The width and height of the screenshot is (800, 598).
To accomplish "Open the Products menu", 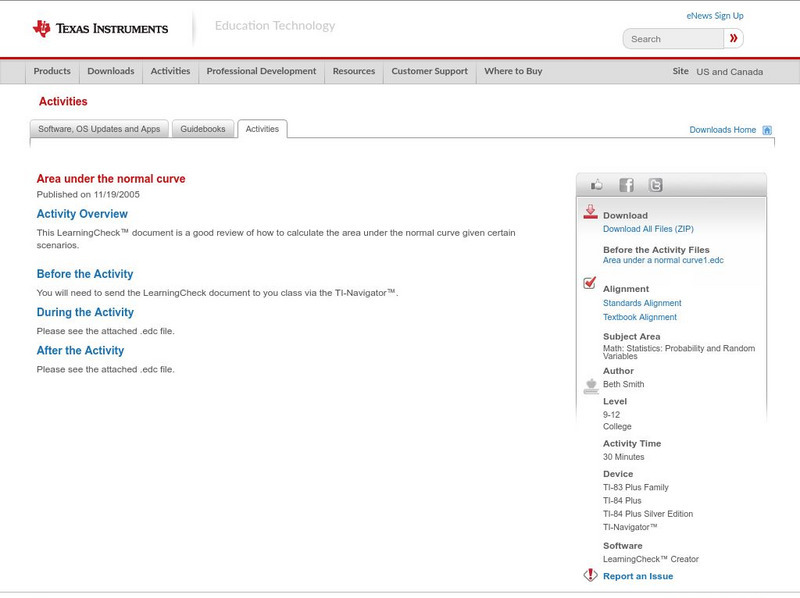I will pyautogui.click(x=52, y=71).
